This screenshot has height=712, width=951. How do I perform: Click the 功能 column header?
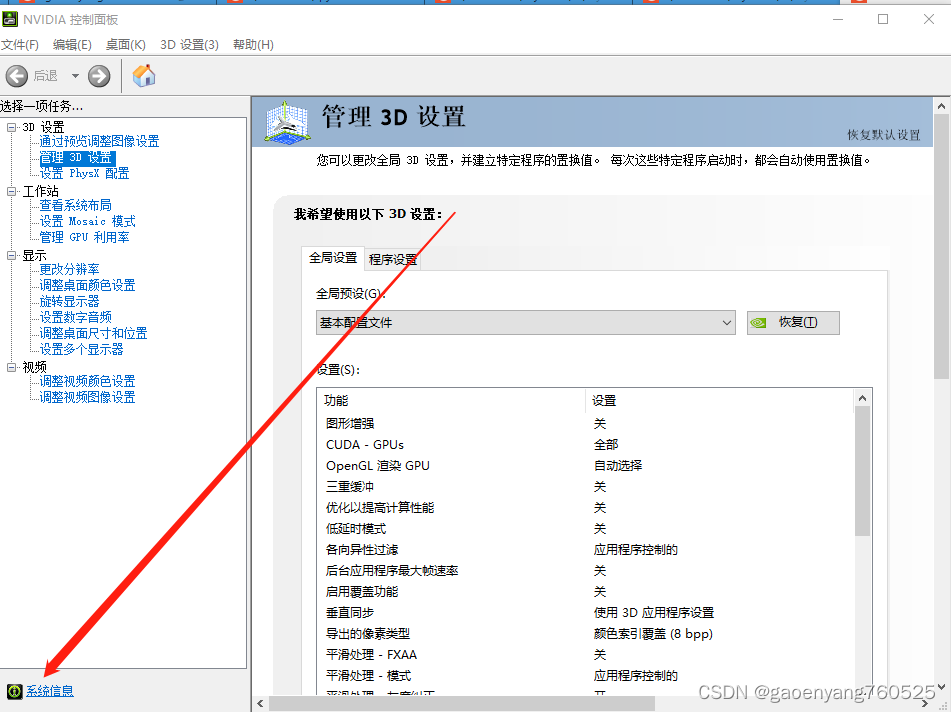(451, 400)
